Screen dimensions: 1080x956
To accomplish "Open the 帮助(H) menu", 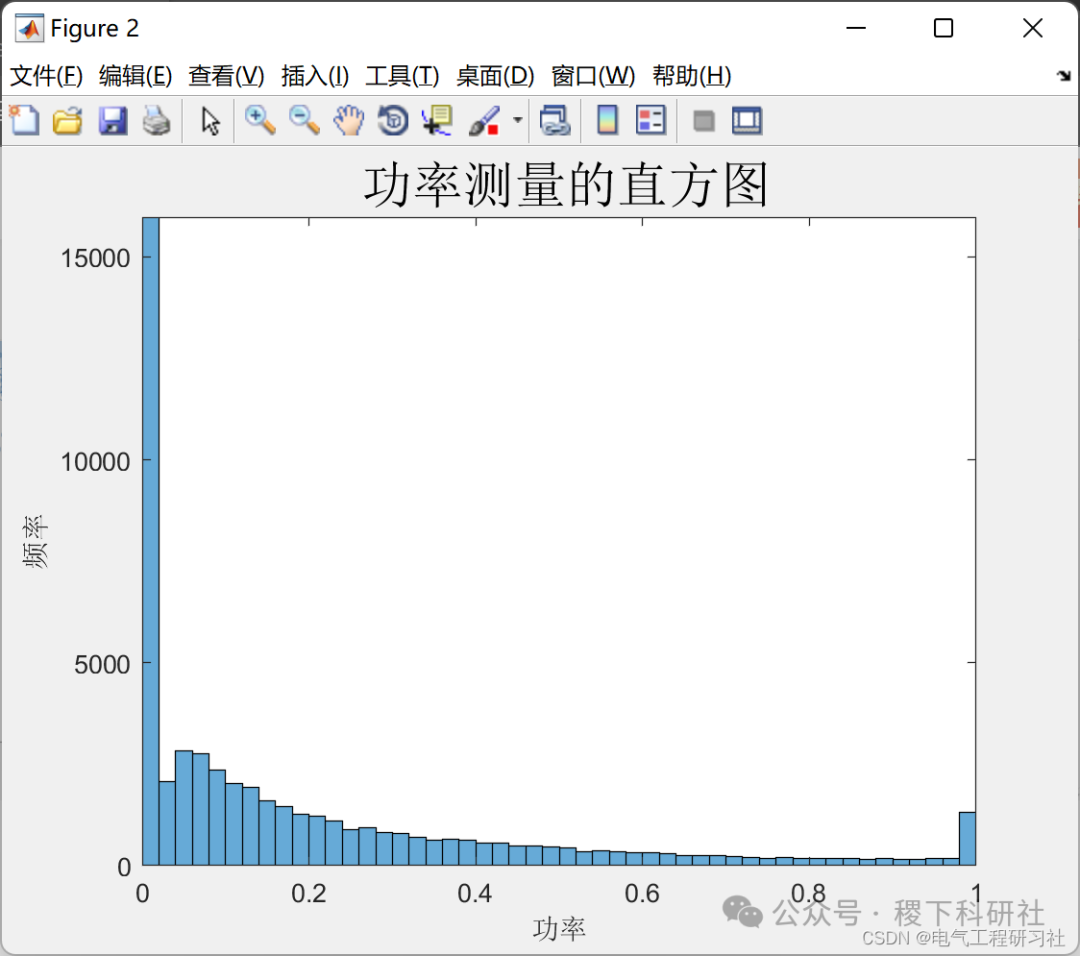I will [x=692, y=76].
